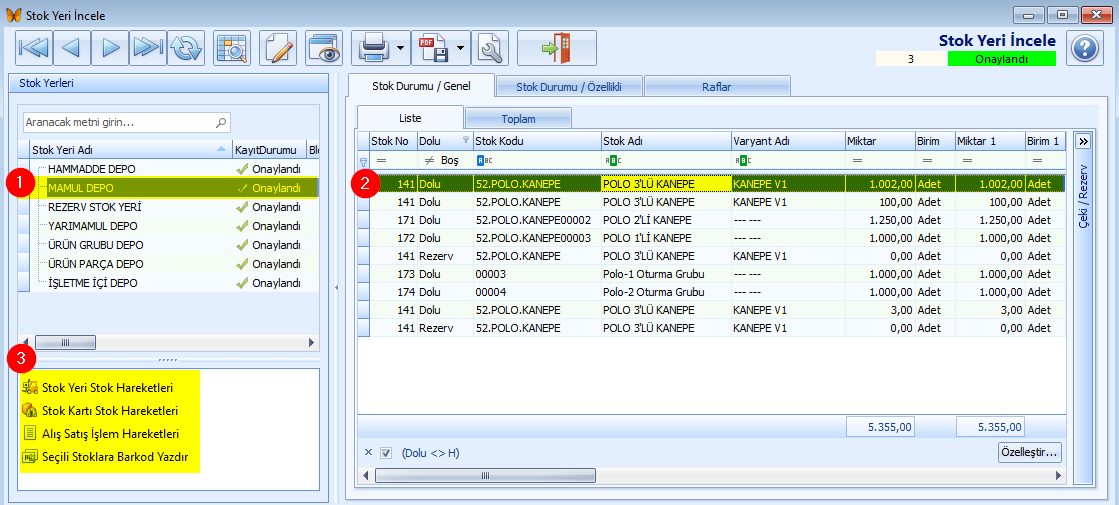
Task: Go to last record navigation icon
Action: (148, 49)
